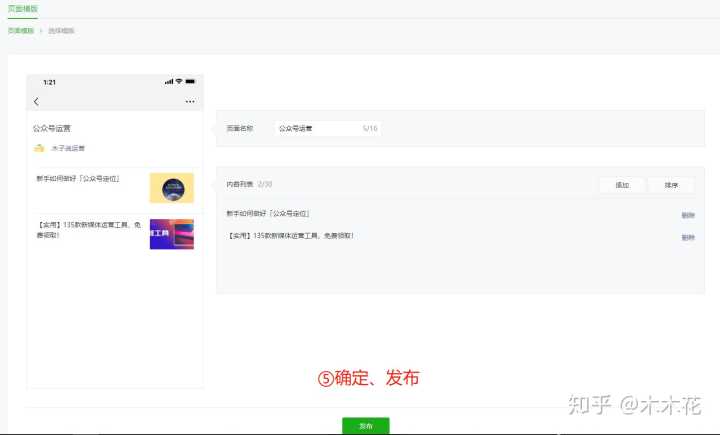The height and width of the screenshot is (435, 720).
Task: Delete the 新手如何做好「公众号定位」 list entry
Action: pyautogui.click(x=687, y=215)
